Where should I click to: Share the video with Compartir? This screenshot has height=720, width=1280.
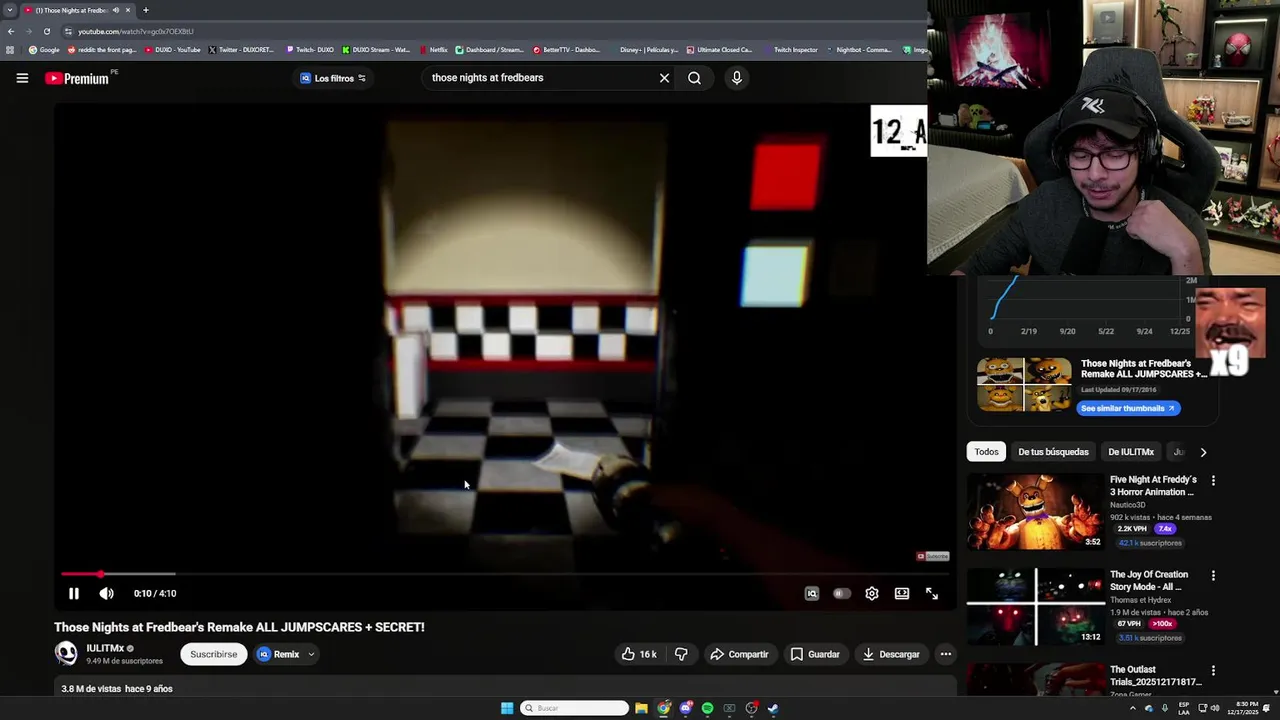pos(738,654)
